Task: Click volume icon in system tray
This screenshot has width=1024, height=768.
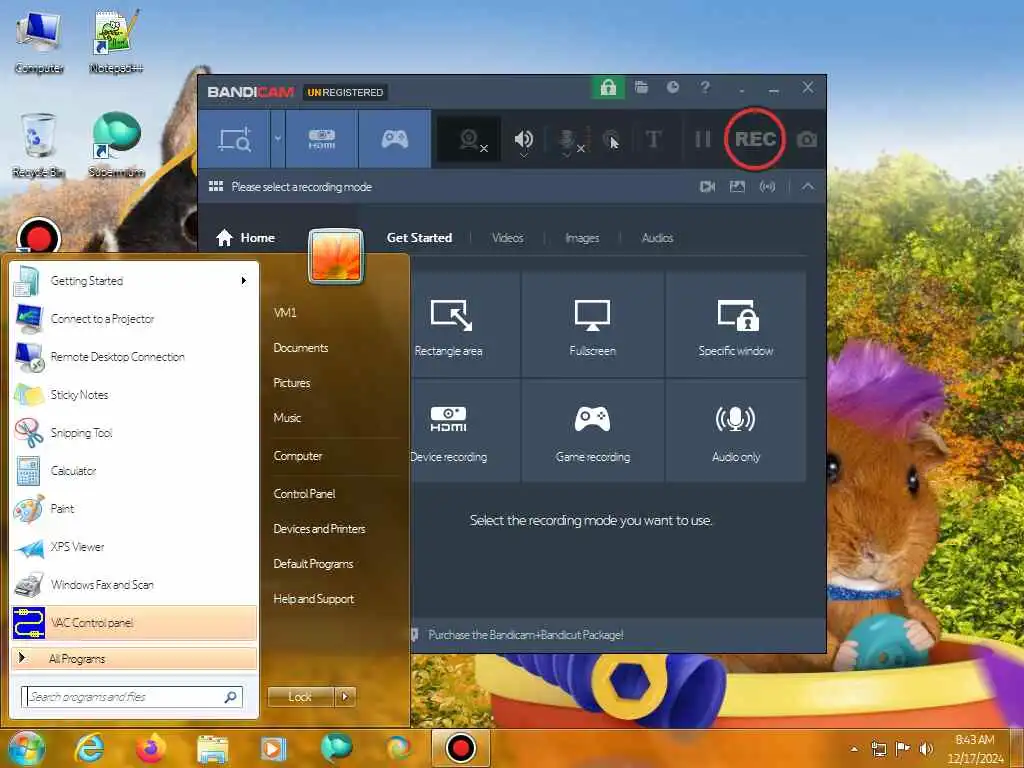Action: (x=926, y=749)
